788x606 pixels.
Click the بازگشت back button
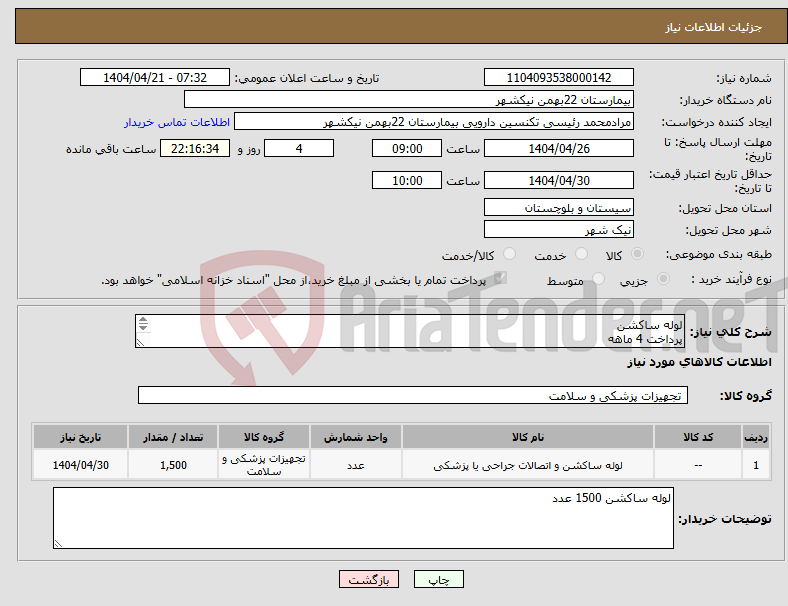coord(369,579)
